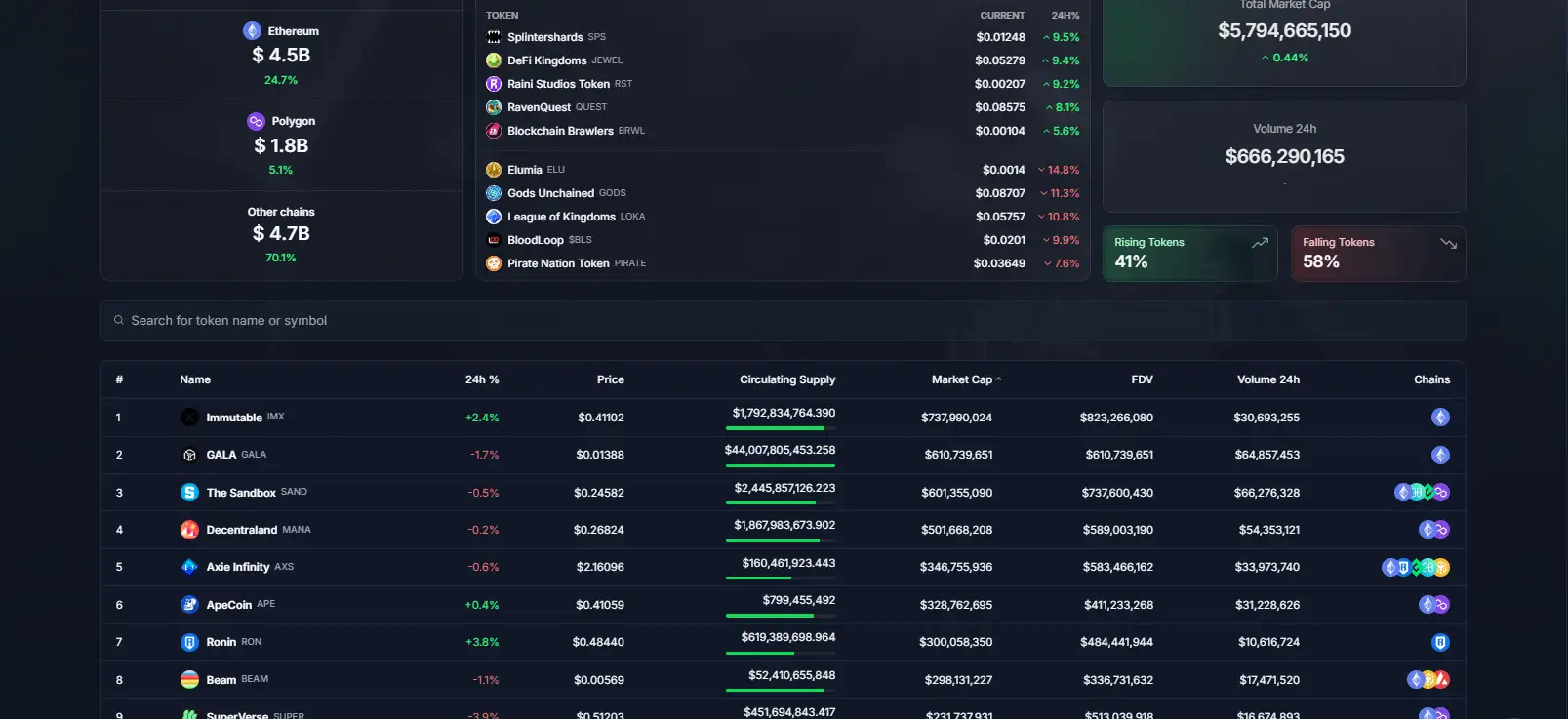The width and height of the screenshot is (1568, 719).
Task: Click the Splintershards token icon
Action: click(494, 37)
